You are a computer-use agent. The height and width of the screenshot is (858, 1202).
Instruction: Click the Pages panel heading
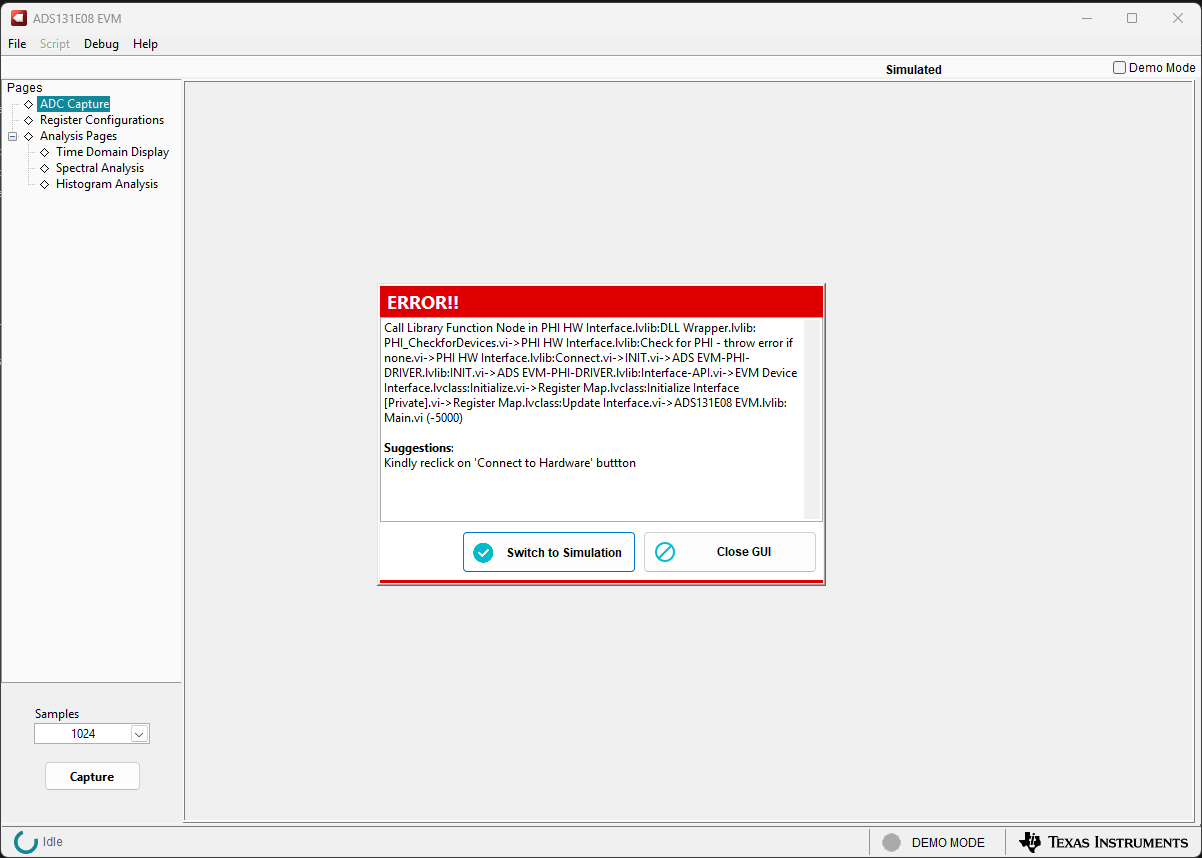click(25, 88)
